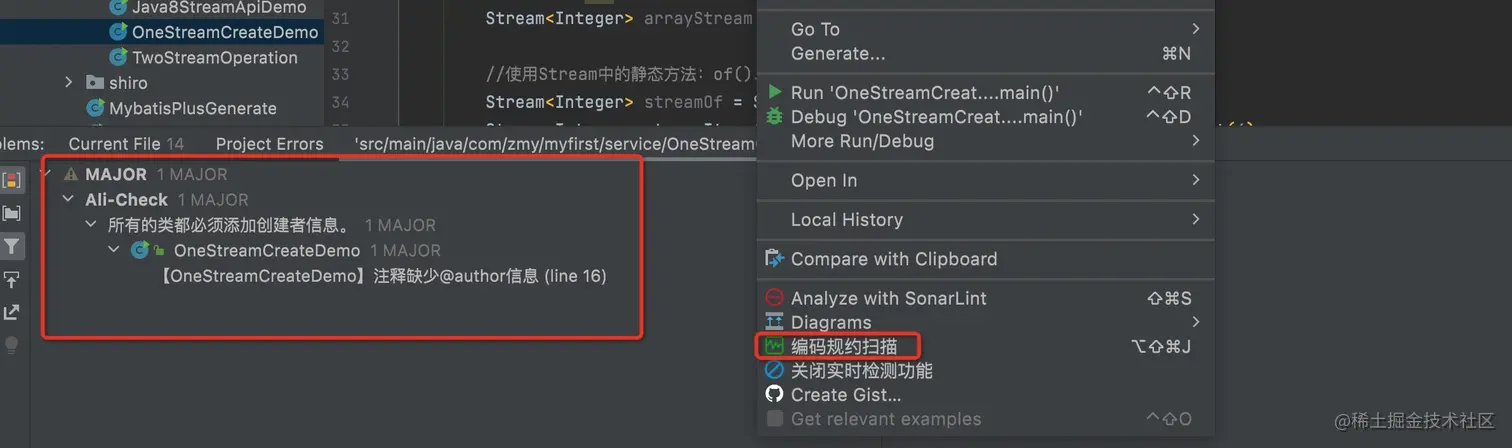
Task: Switch to the Project Errors tab
Action: (x=269, y=144)
